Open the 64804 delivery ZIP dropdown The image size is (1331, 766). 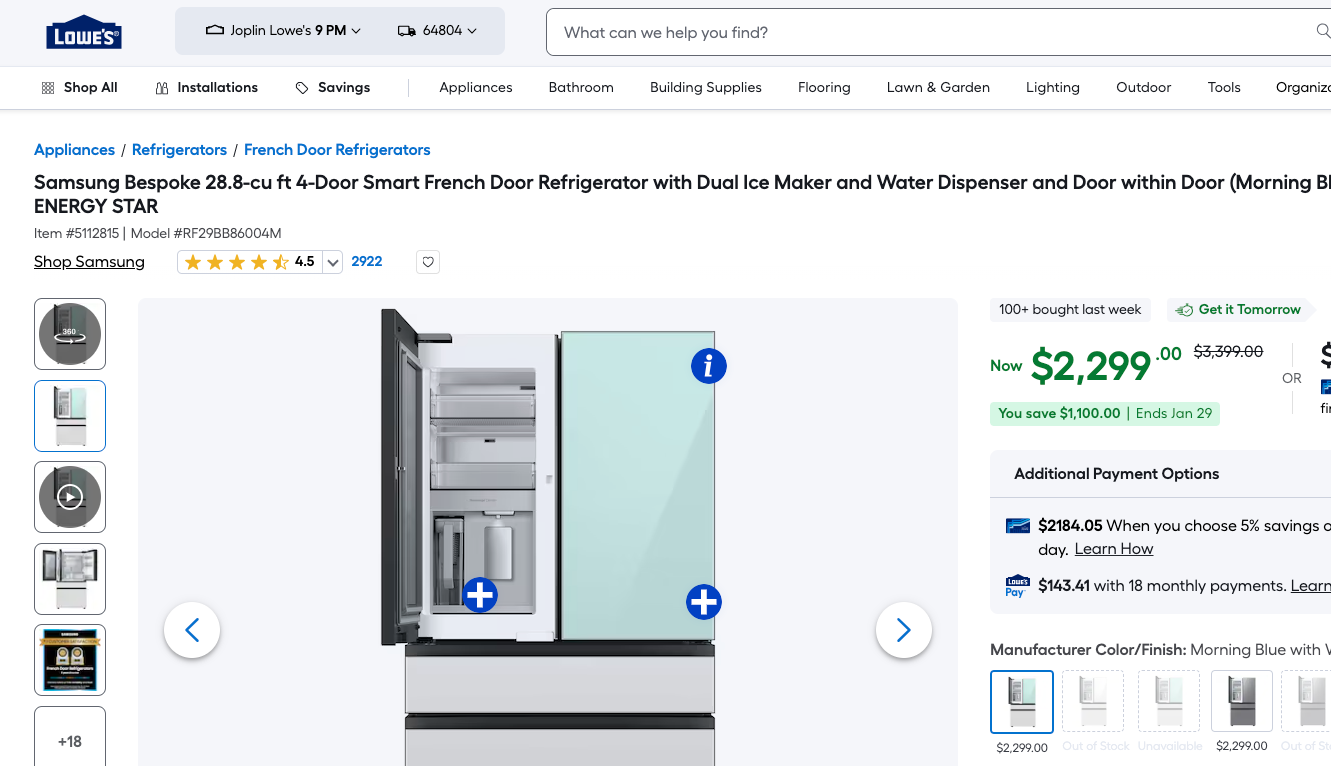point(437,31)
